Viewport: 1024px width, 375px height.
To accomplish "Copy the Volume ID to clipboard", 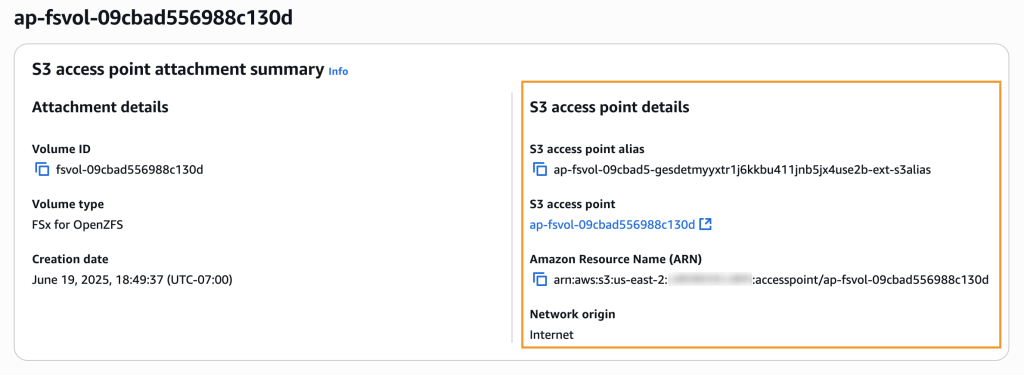I will tap(42, 170).
